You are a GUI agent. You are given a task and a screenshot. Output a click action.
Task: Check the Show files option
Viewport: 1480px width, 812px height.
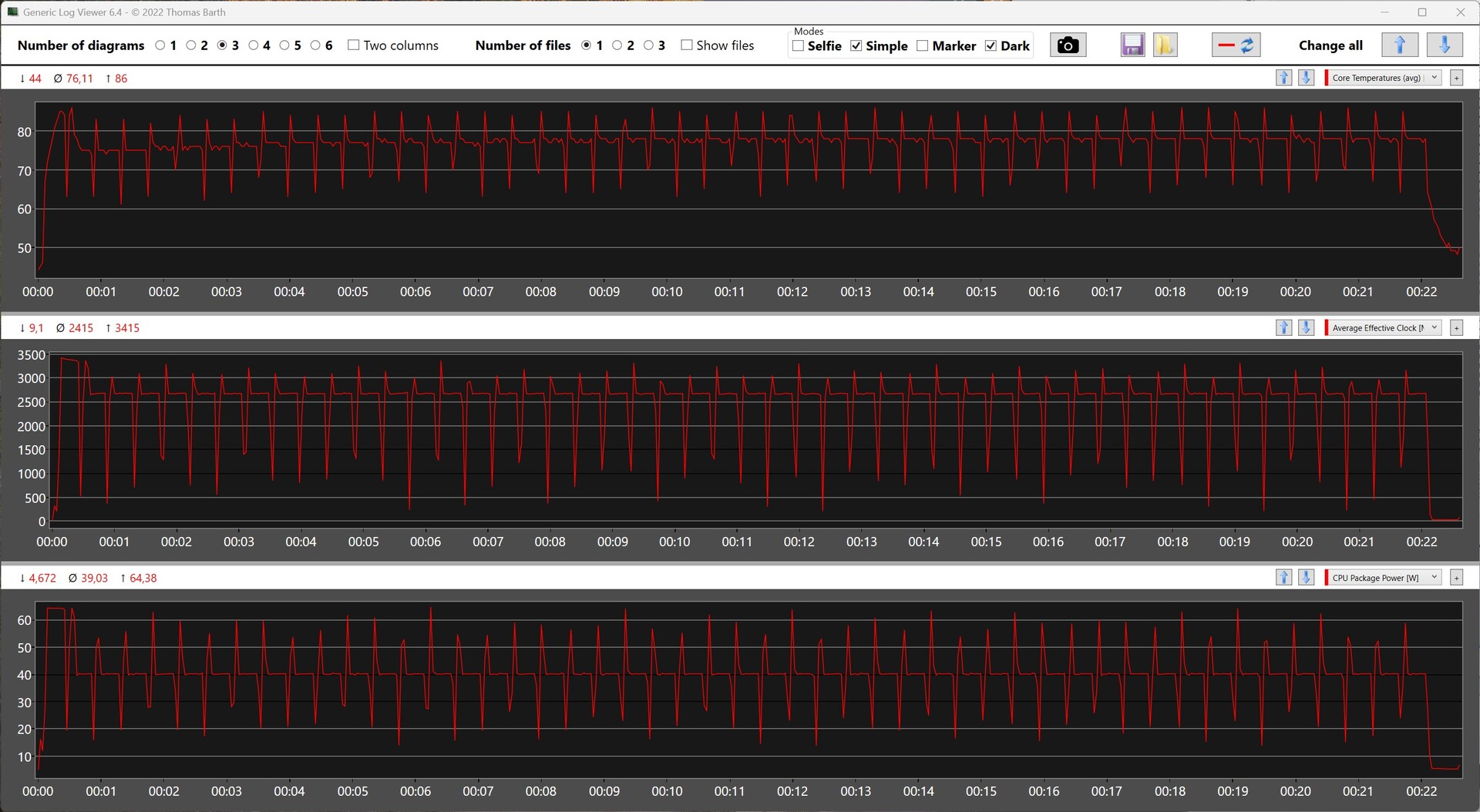687,45
